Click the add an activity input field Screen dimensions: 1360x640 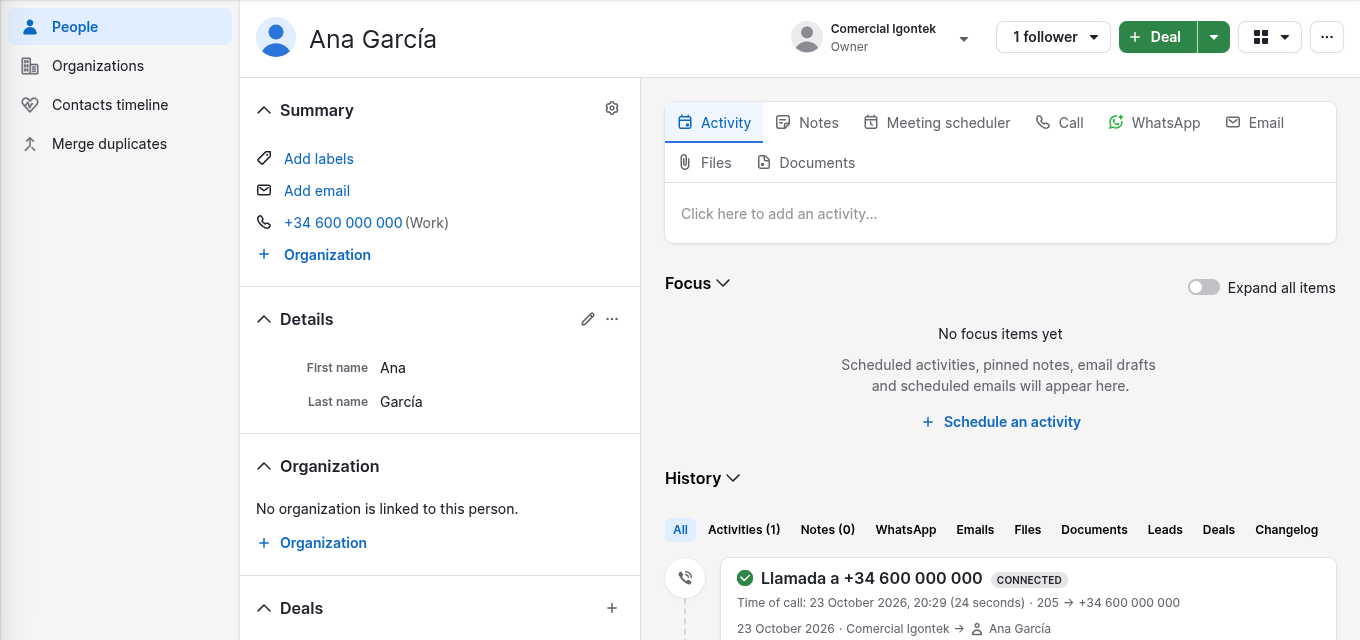[x=1000, y=213]
